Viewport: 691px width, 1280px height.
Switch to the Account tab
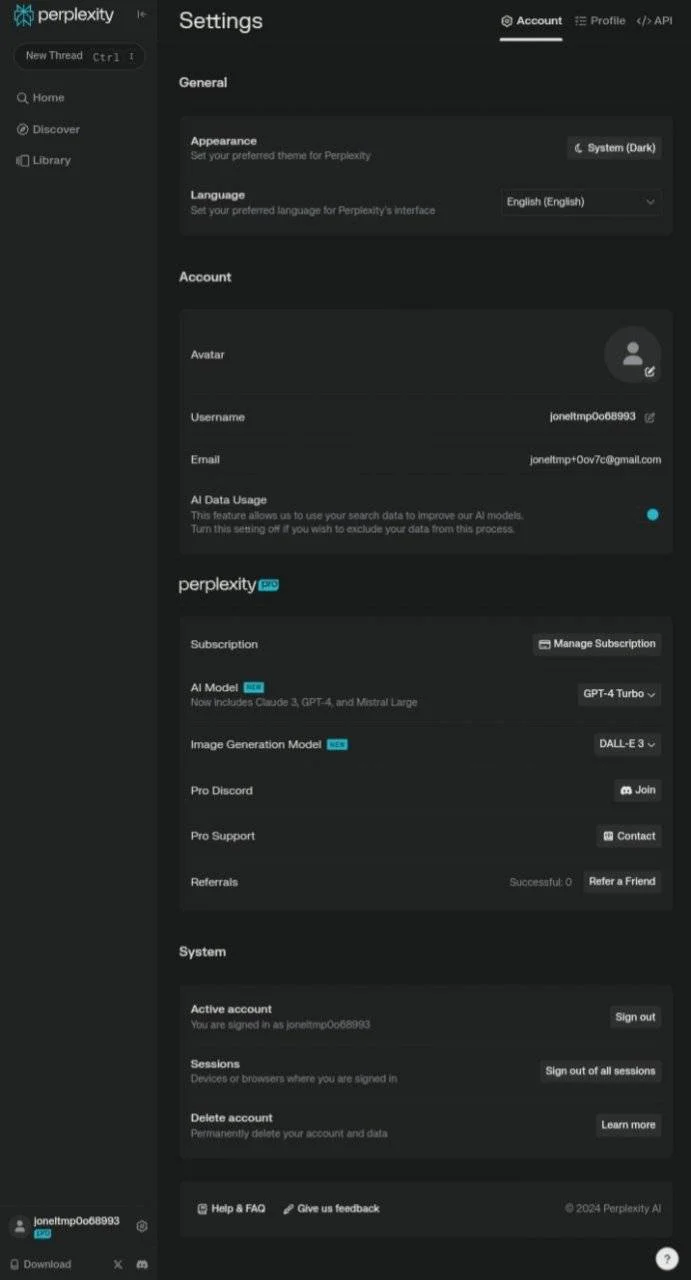531,21
